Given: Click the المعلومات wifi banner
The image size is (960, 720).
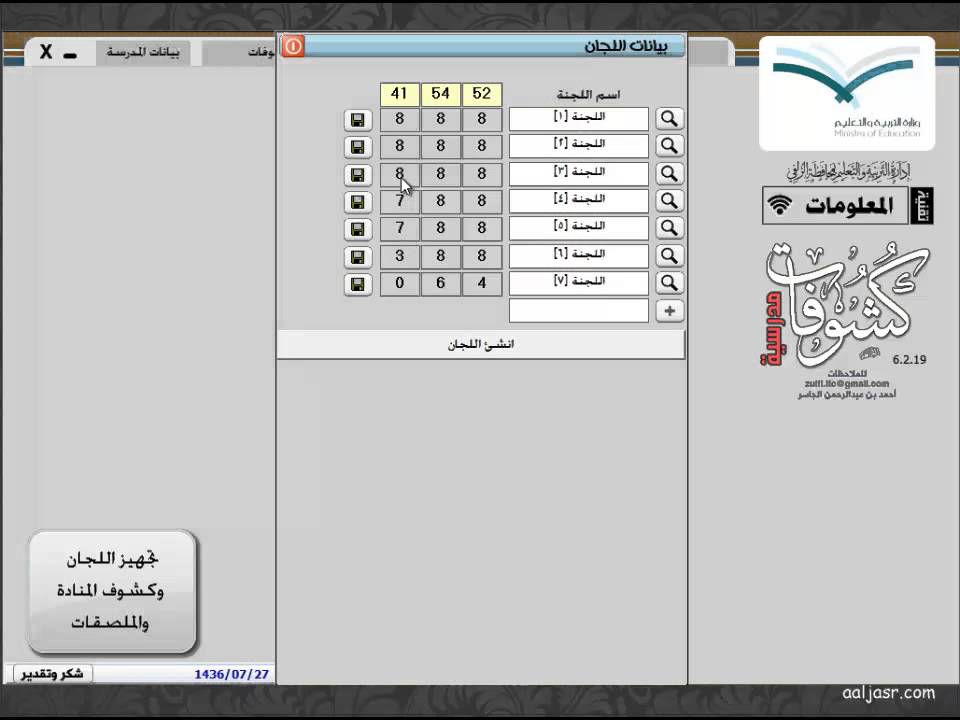Looking at the screenshot, I should pyautogui.click(x=847, y=206).
